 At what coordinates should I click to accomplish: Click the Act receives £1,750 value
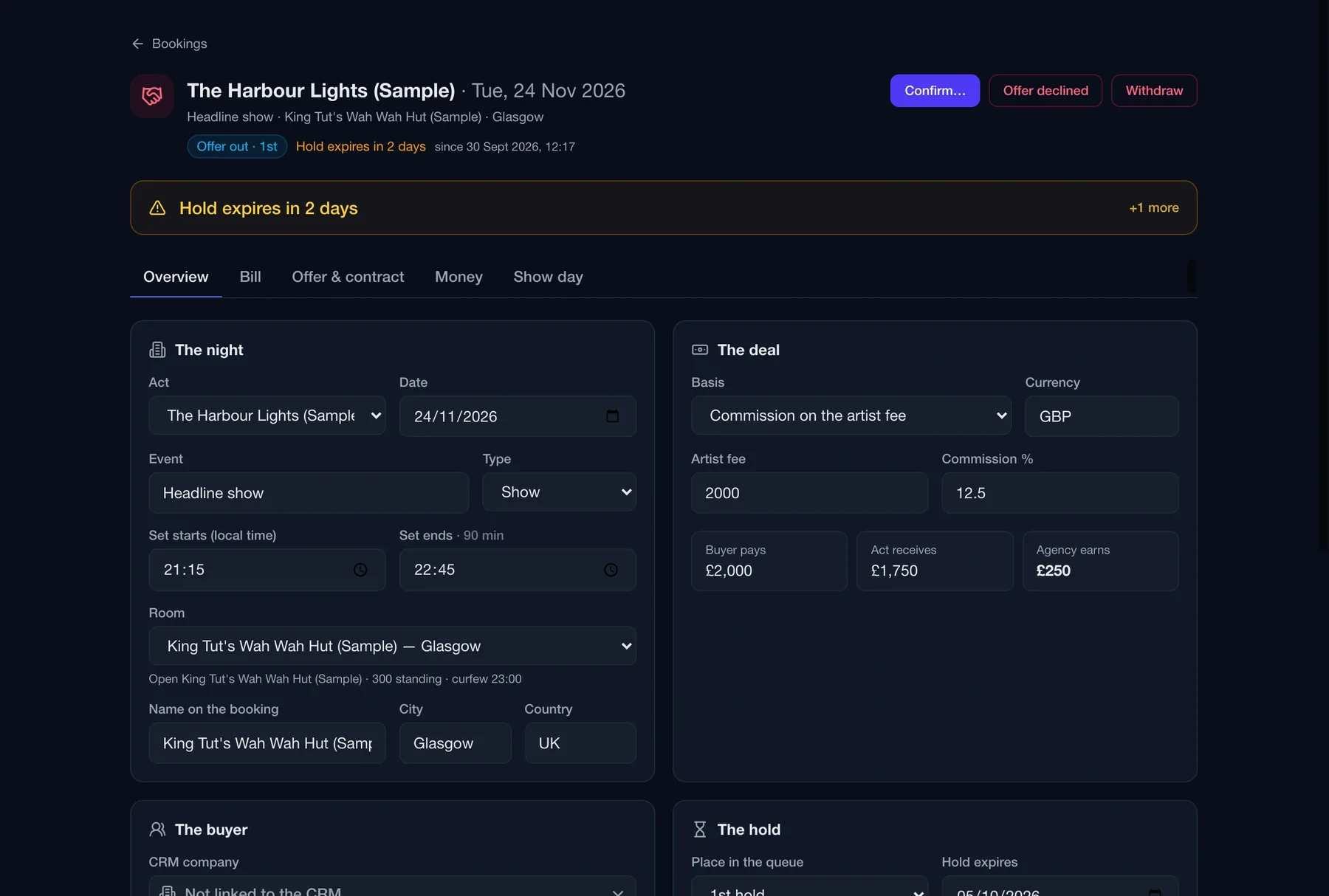point(935,561)
